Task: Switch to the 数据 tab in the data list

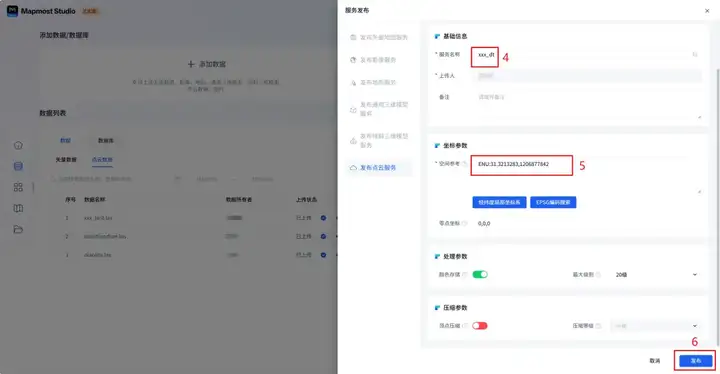Action: (66, 141)
